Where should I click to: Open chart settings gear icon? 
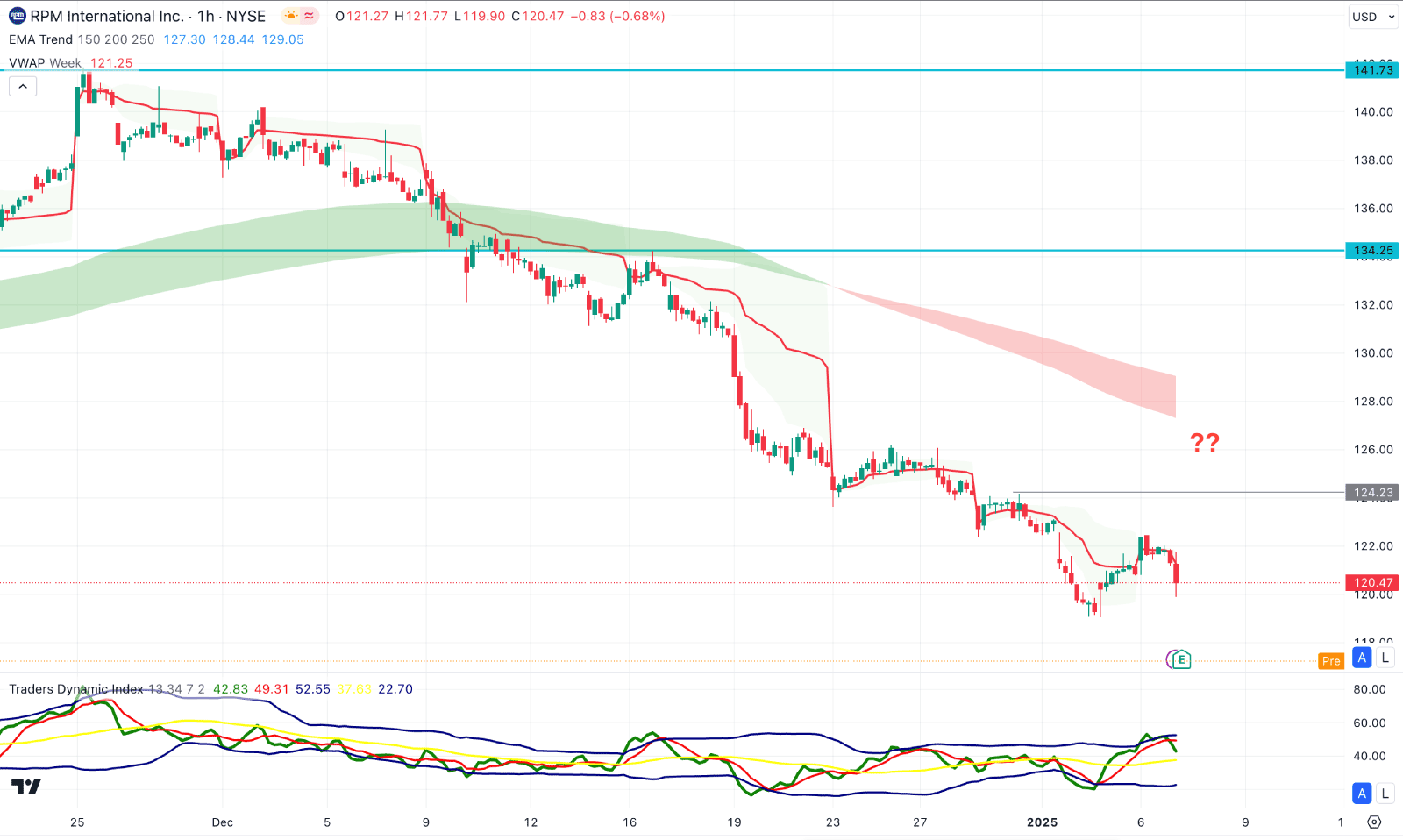(x=1374, y=822)
